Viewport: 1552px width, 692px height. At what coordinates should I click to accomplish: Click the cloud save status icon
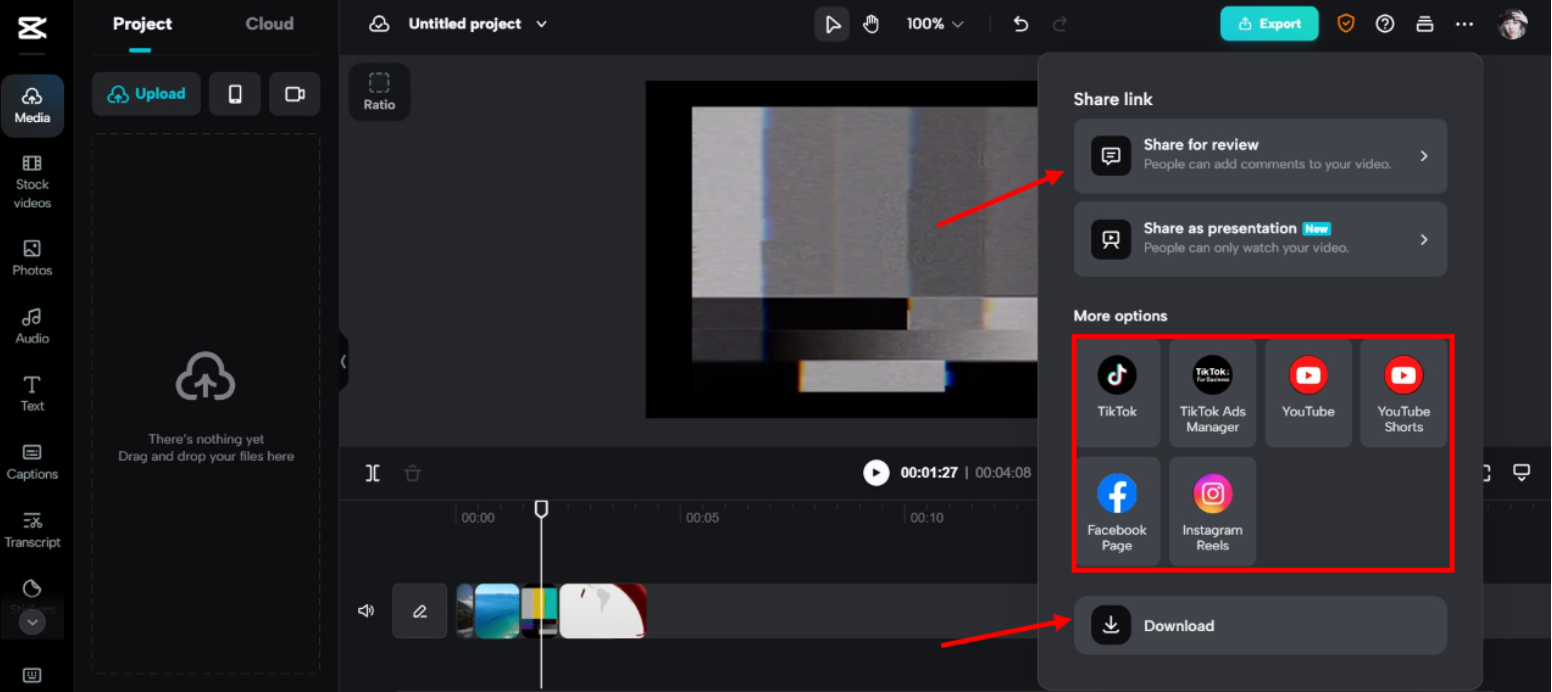coord(379,24)
